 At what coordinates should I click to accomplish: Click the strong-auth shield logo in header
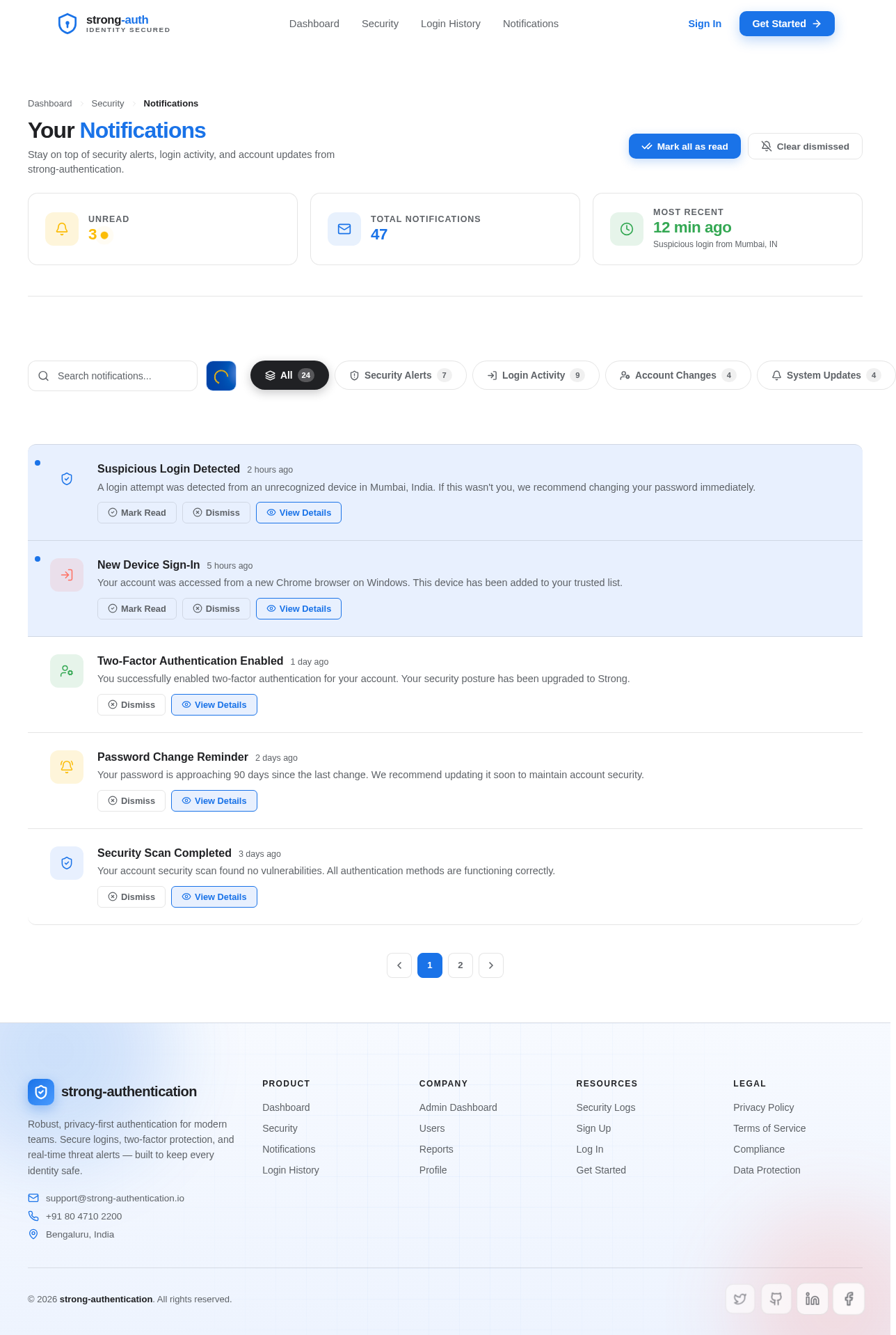67,24
